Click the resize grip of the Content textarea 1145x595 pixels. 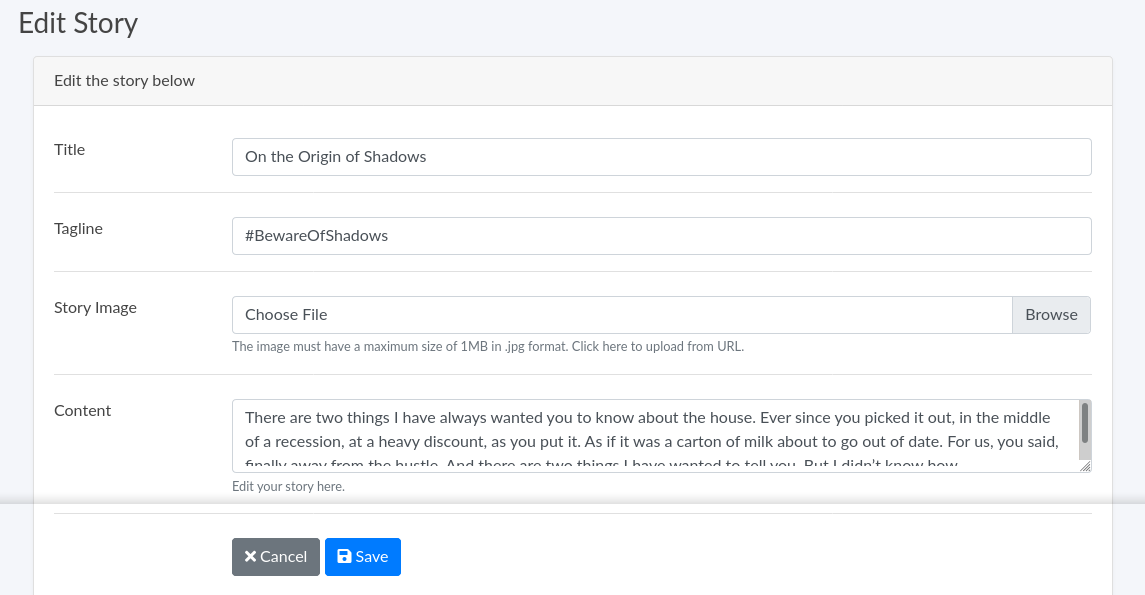pos(1085,466)
